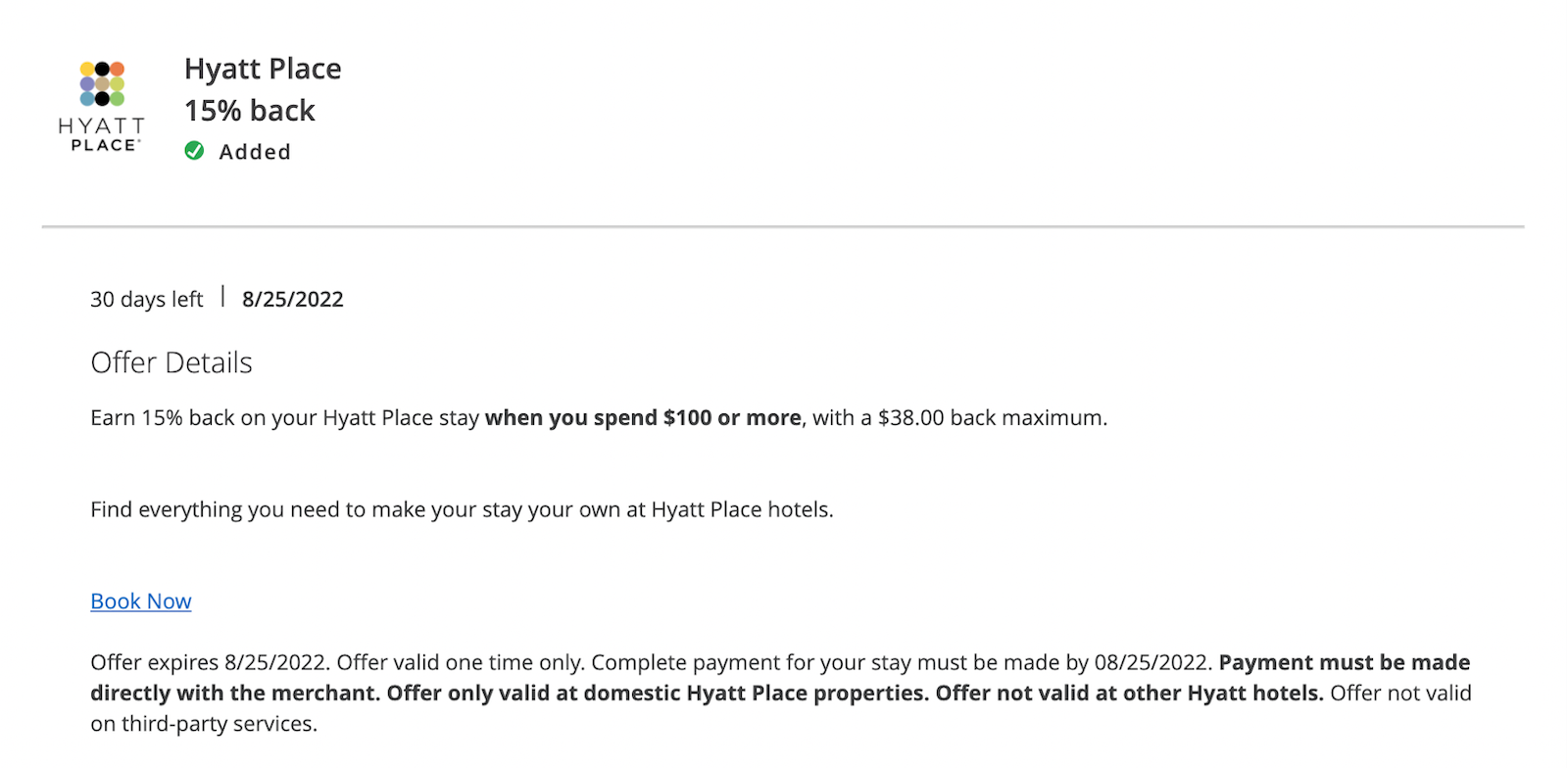Click the Offer Details heading

(x=171, y=362)
